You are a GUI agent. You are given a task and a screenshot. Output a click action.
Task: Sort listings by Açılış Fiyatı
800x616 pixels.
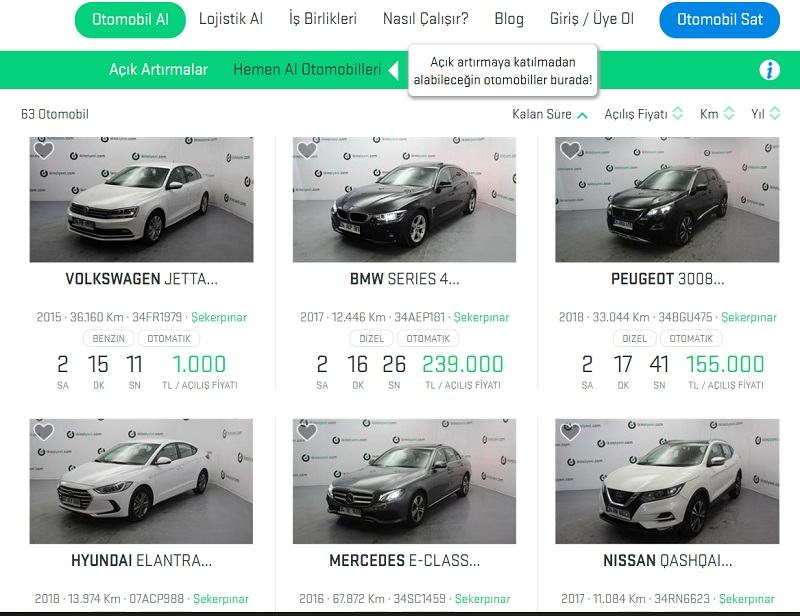[x=643, y=114]
